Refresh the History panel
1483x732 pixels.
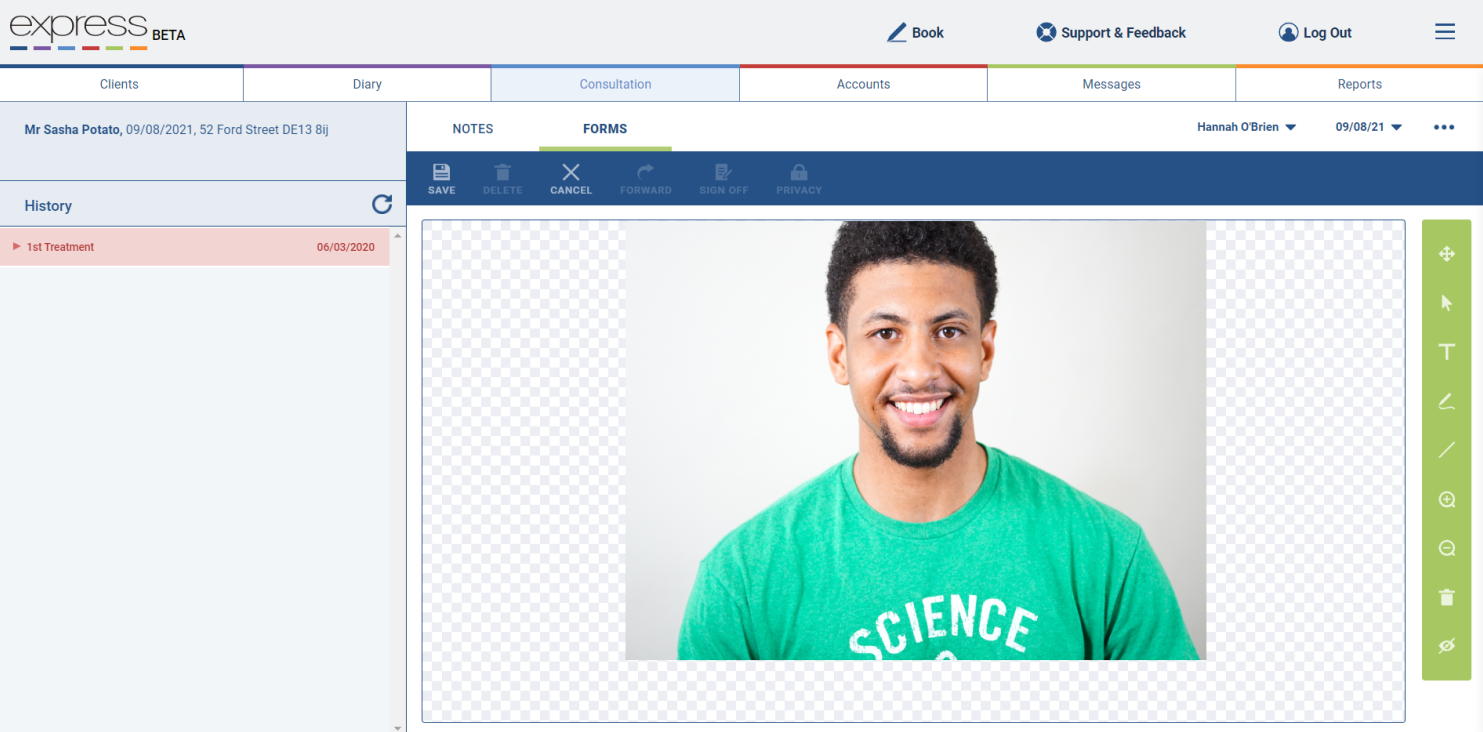tap(382, 205)
